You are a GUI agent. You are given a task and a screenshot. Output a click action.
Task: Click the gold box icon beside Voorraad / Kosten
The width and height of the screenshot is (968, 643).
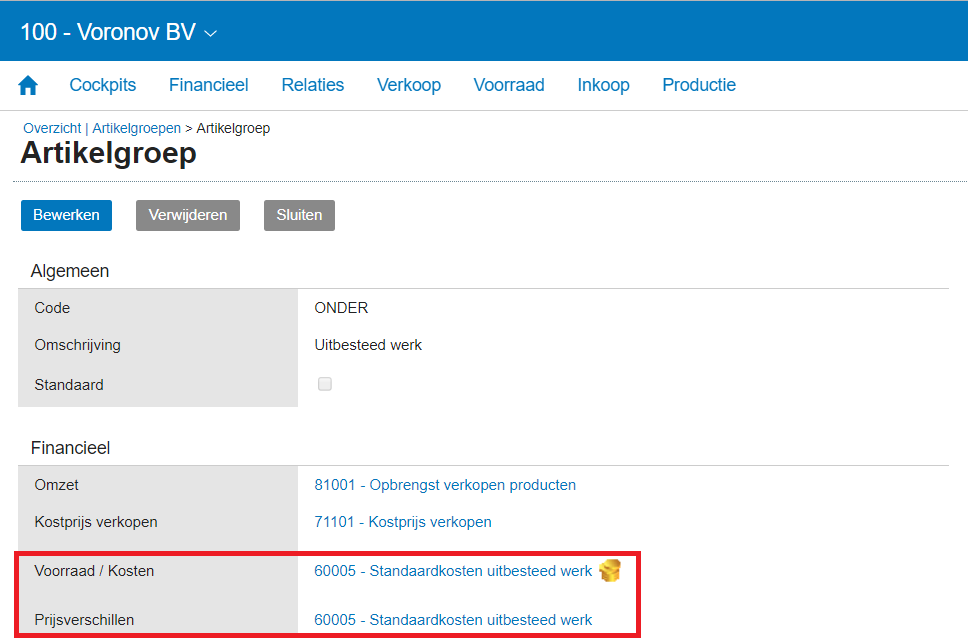609,571
